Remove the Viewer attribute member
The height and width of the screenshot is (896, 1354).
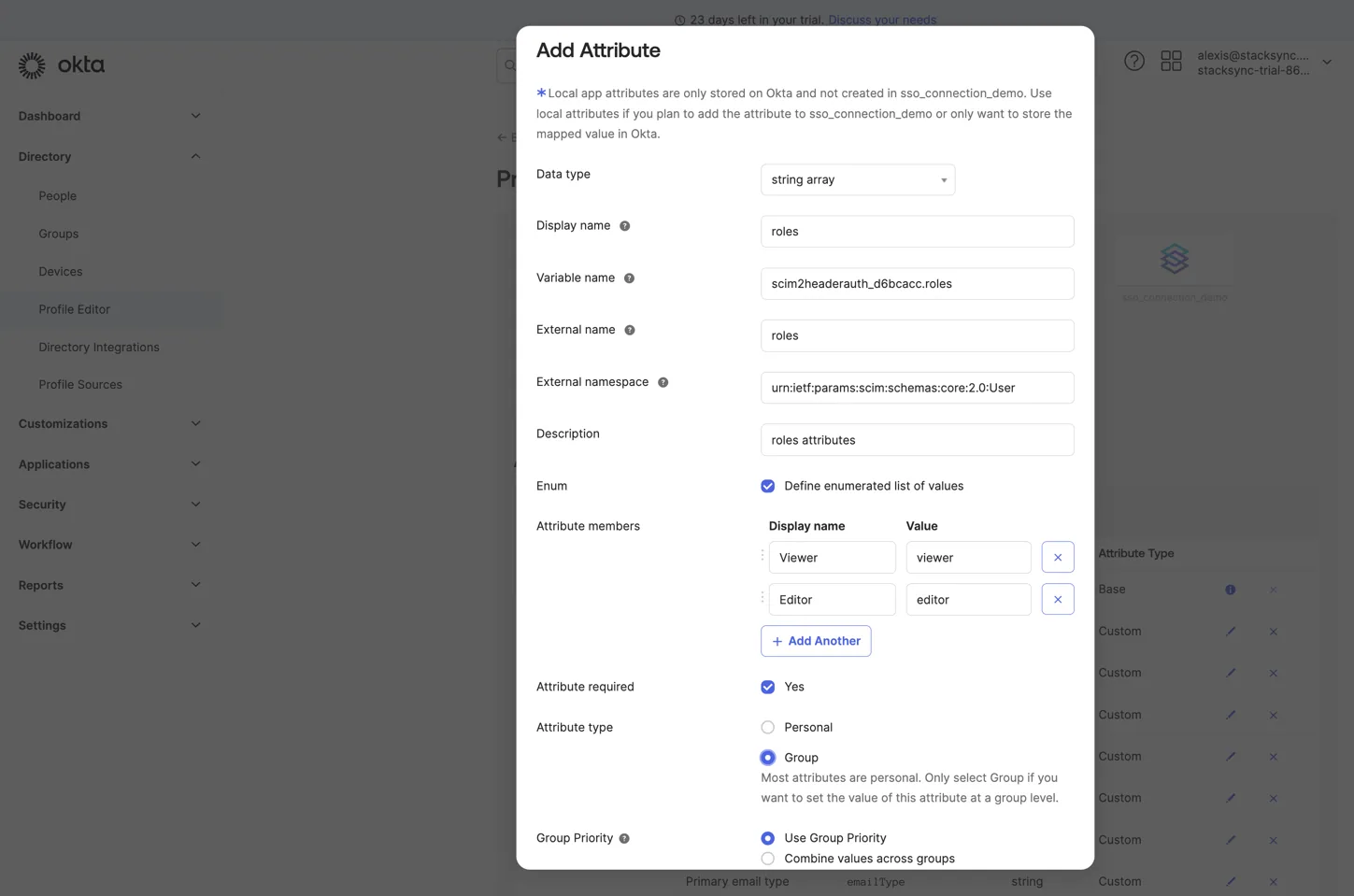coord(1058,558)
